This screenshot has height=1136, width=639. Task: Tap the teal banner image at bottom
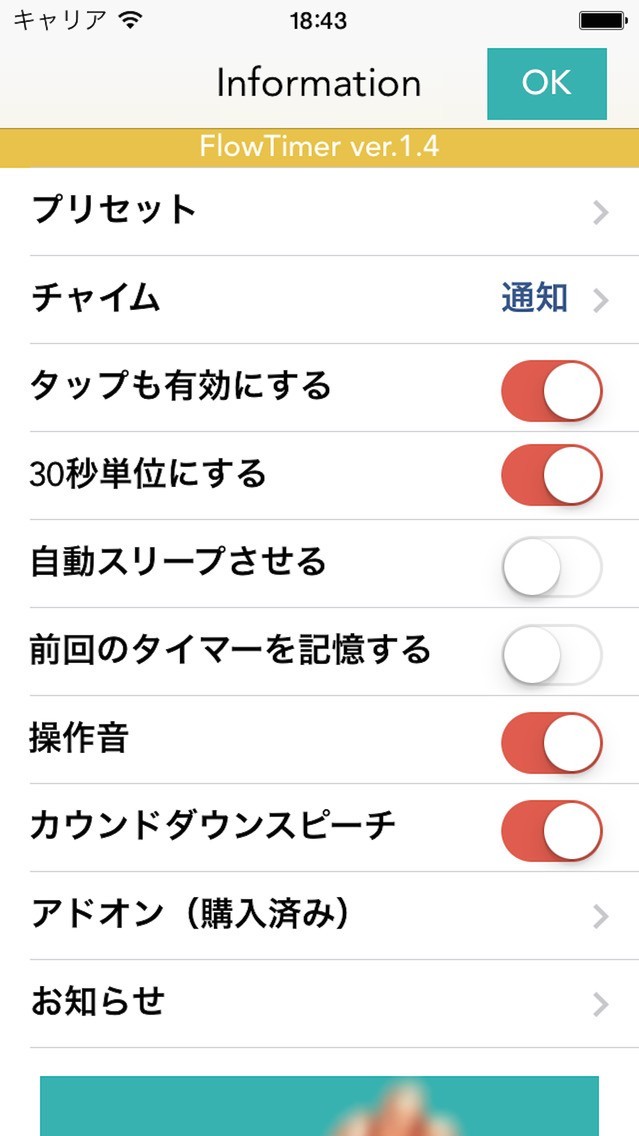point(319,1106)
